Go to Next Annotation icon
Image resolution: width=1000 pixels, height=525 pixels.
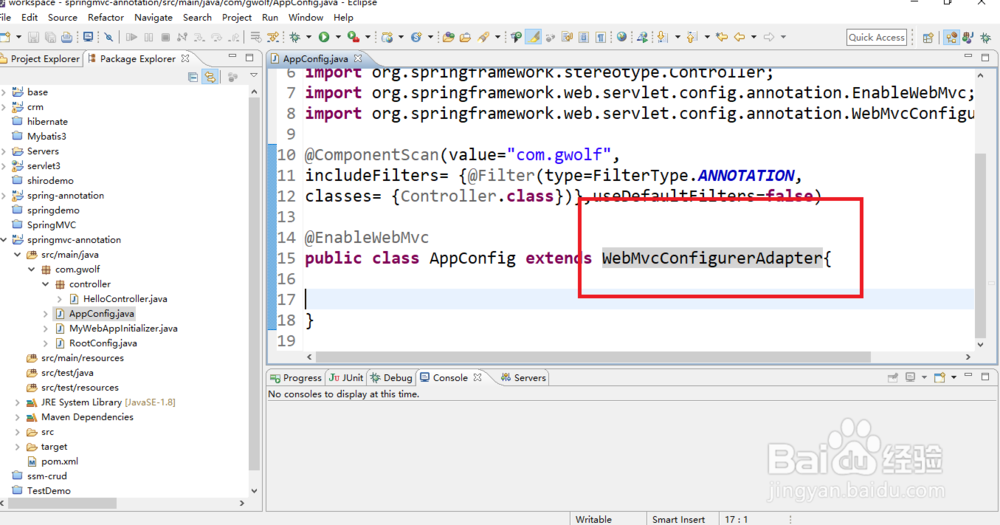[662, 37]
